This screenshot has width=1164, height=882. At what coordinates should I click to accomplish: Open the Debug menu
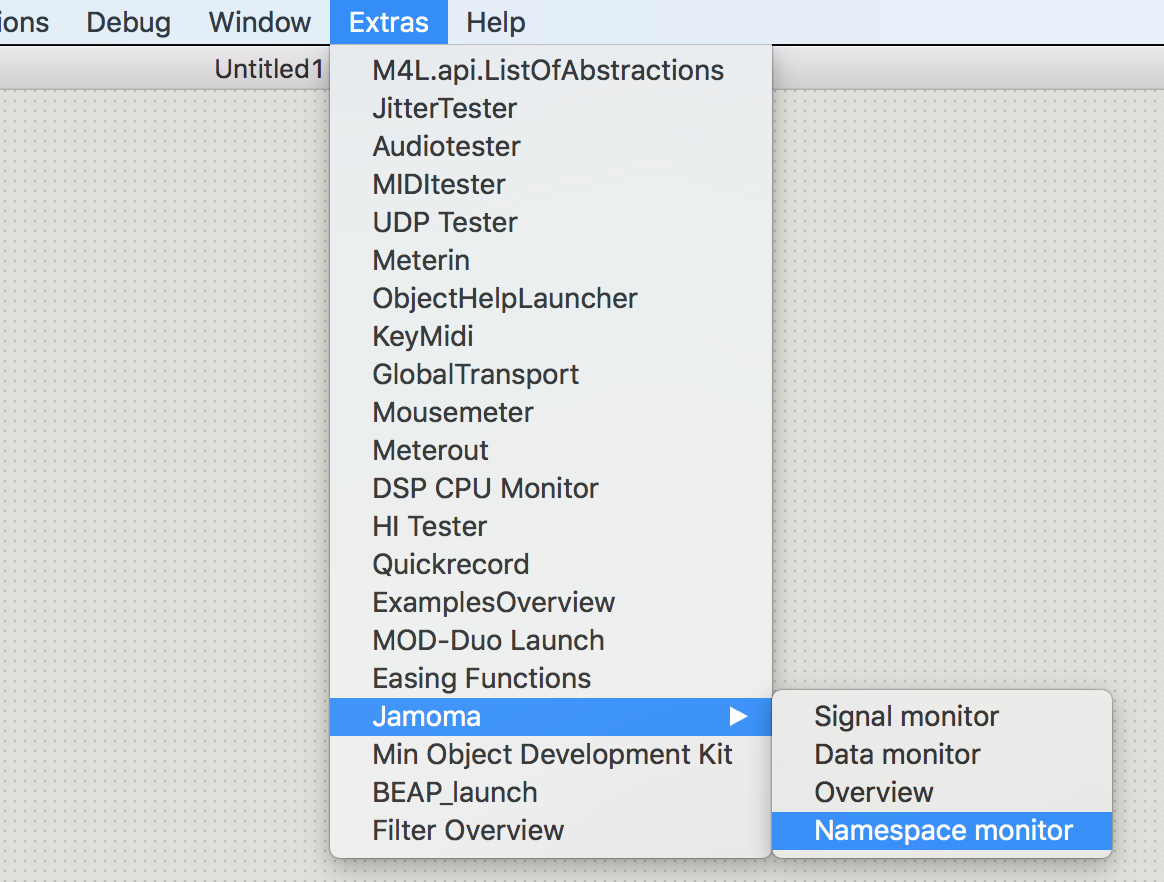128,22
